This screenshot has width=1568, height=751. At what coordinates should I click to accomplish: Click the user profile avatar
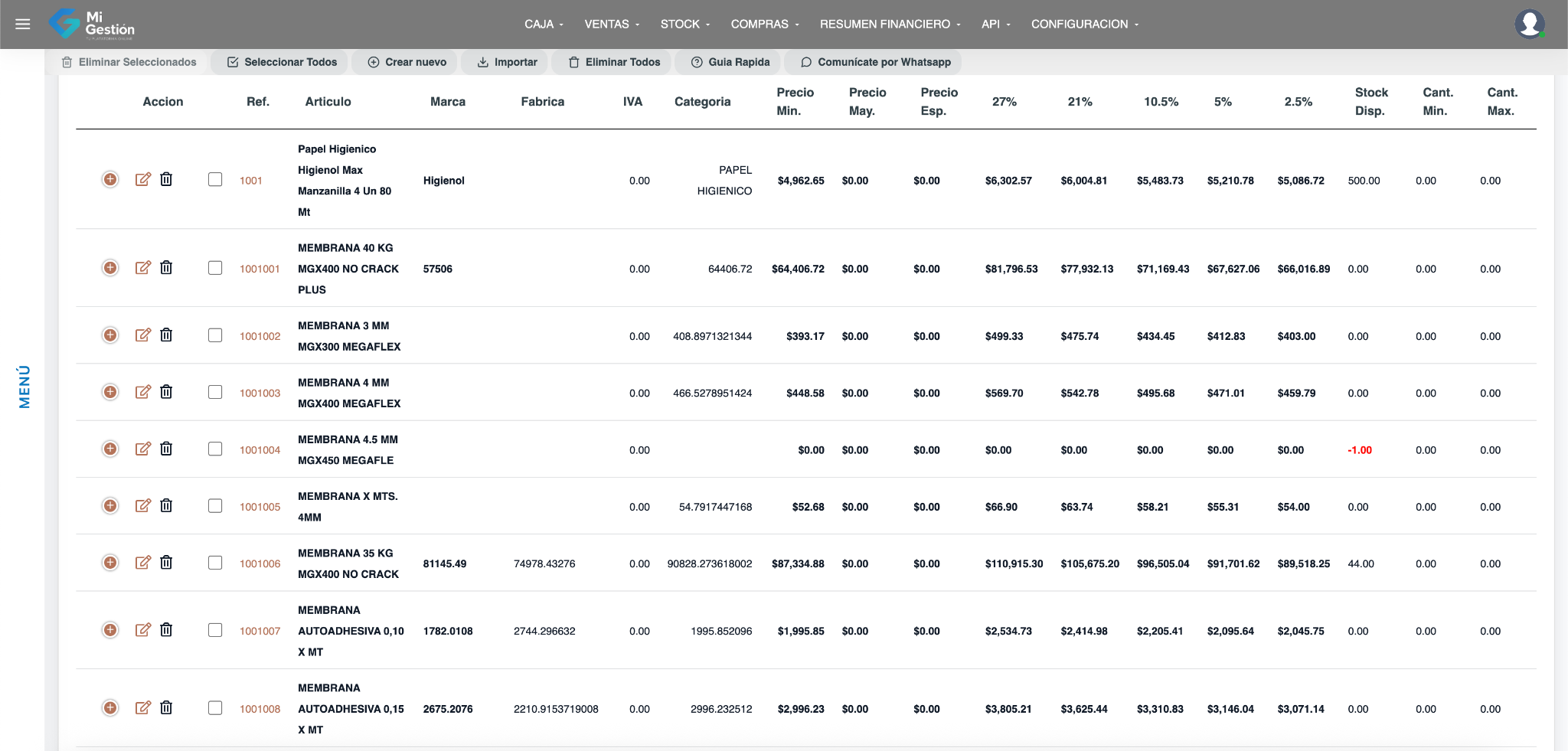[x=1529, y=24]
